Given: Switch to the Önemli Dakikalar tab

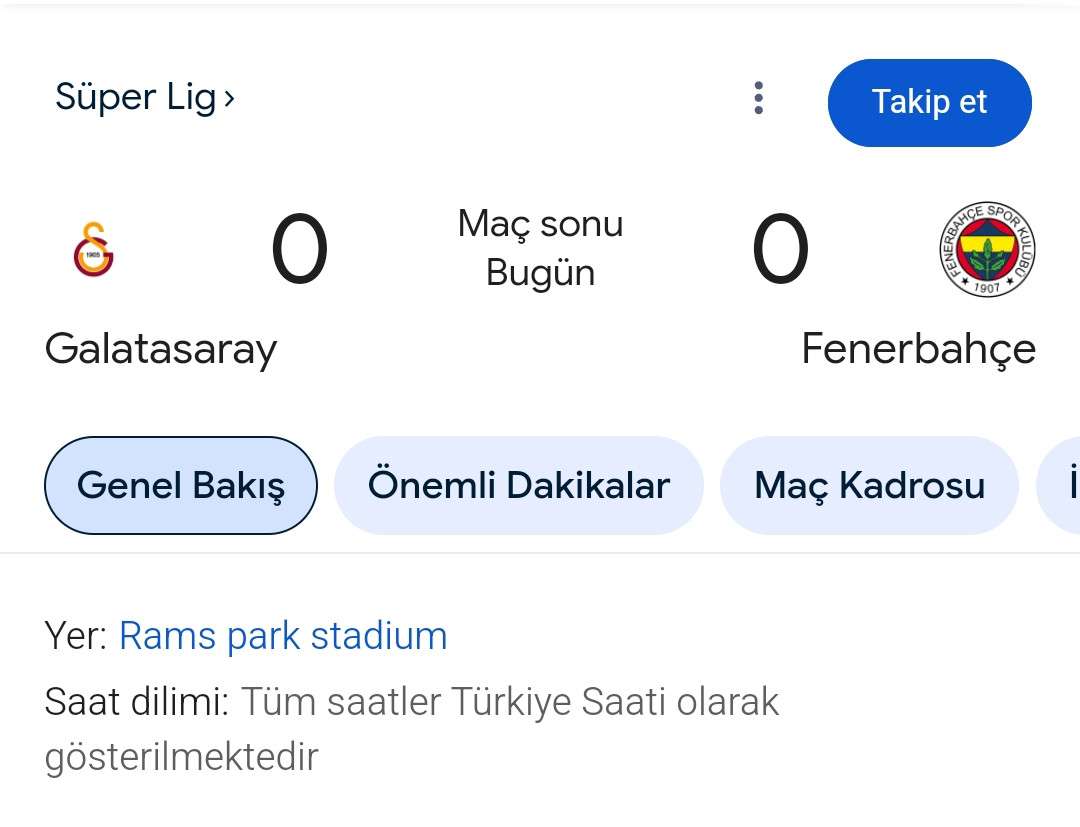Looking at the screenshot, I should click(x=518, y=486).
